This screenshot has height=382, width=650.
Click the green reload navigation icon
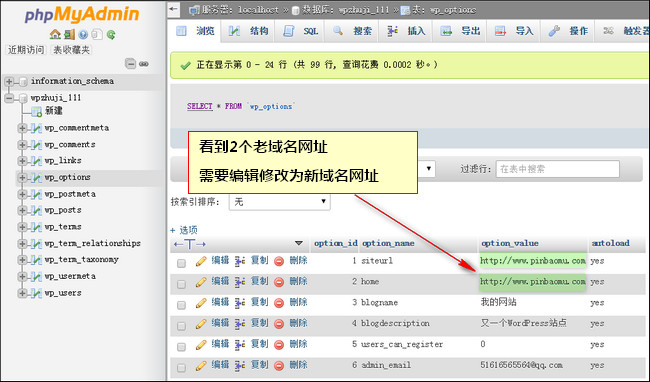point(111,34)
